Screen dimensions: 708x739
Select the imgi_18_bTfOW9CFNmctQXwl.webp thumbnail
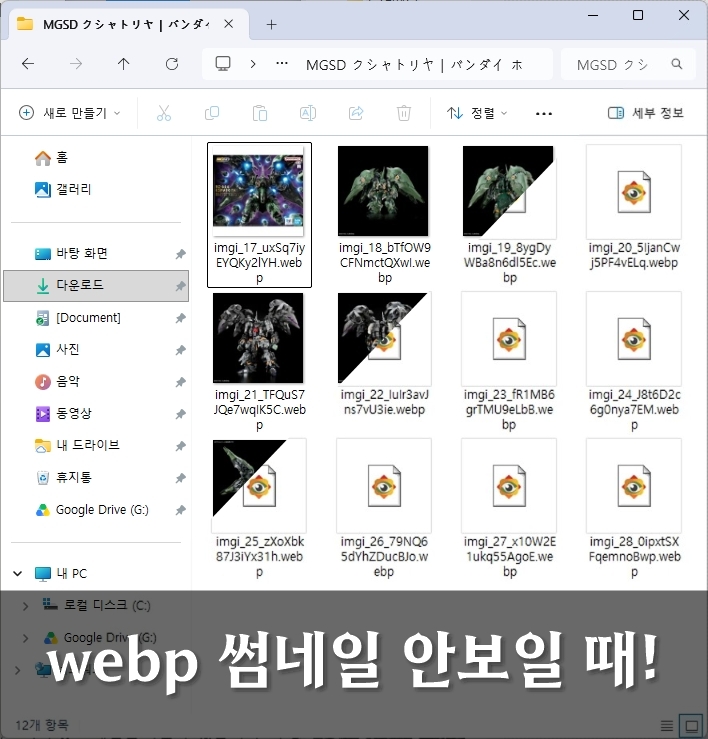(383, 191)
